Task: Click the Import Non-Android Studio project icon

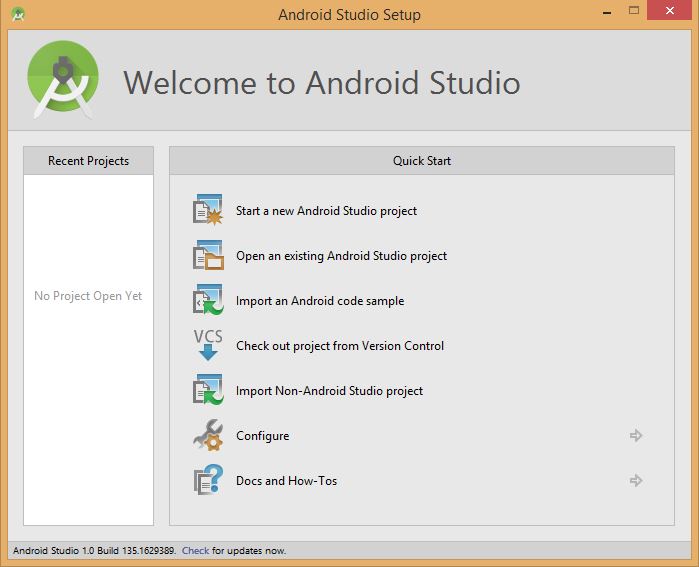Action: [208, 390]
